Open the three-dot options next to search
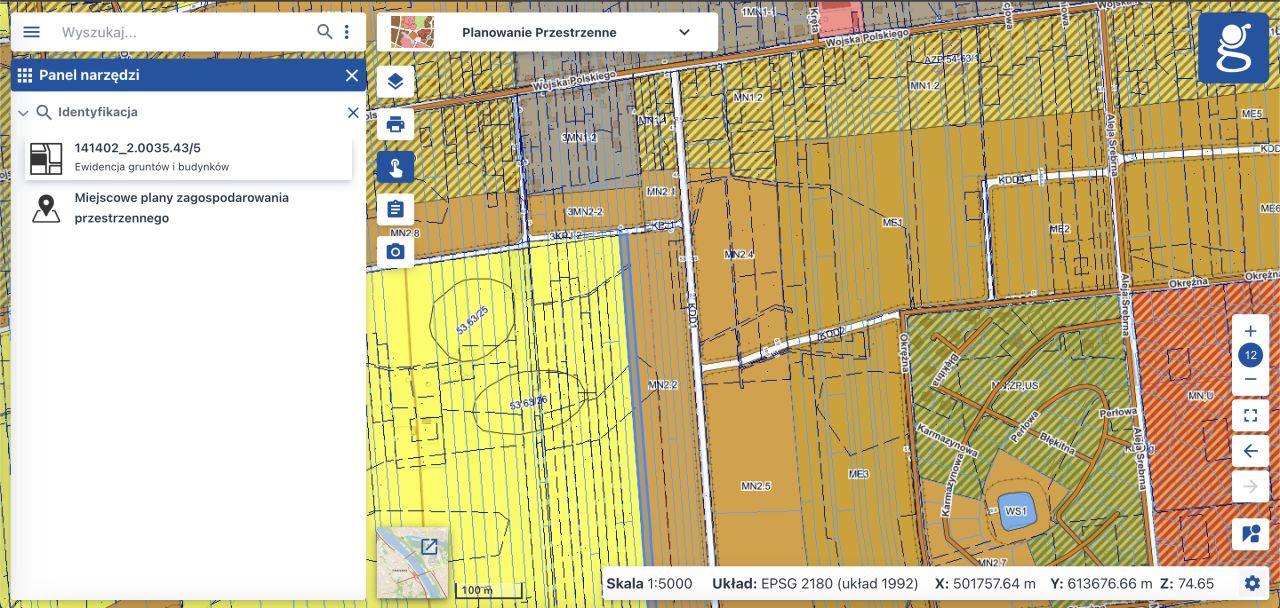 pos(347,32)
